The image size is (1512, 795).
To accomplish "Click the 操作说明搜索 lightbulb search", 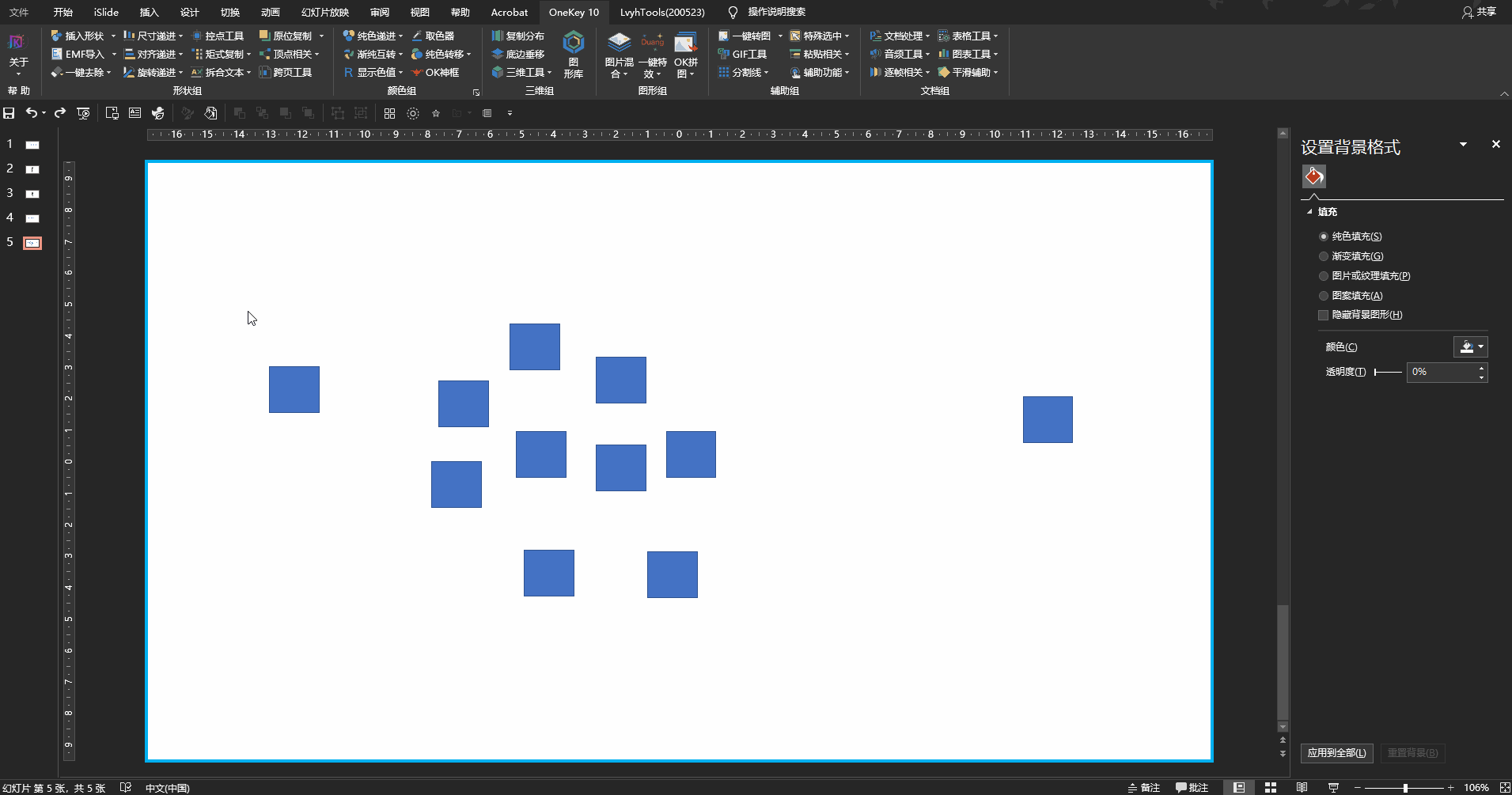I will pos(767,12).
